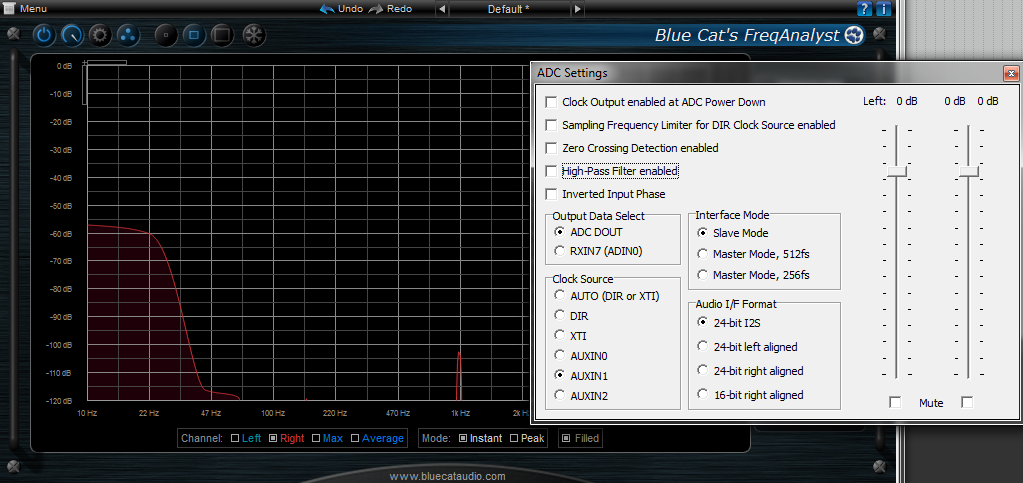The width and height of the screenshot is (1023, 483).
Task: Click the ADC Settings title bar
Action: tap(776, 73)
